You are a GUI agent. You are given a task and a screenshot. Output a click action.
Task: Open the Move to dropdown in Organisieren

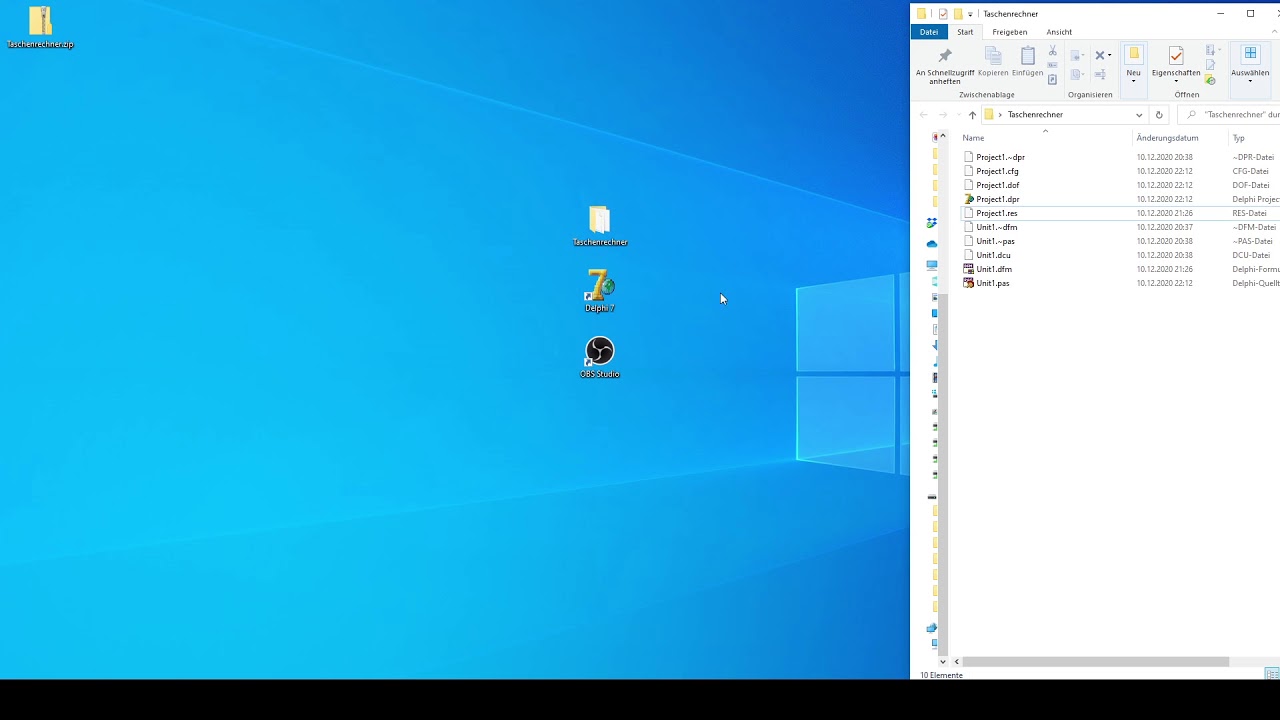(1076, 56)
